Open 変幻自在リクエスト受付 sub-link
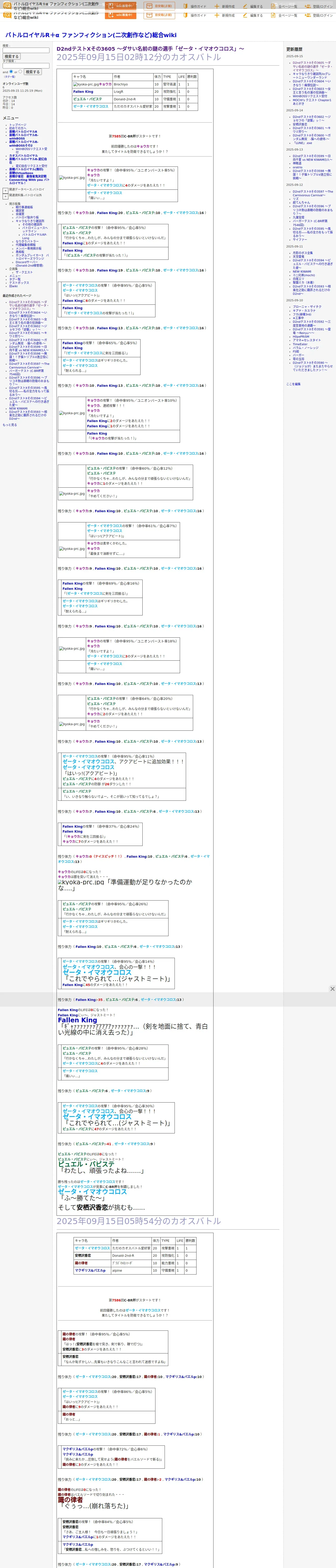The height and width of the screenshot is (1568, 336). [x=31, y=166]
